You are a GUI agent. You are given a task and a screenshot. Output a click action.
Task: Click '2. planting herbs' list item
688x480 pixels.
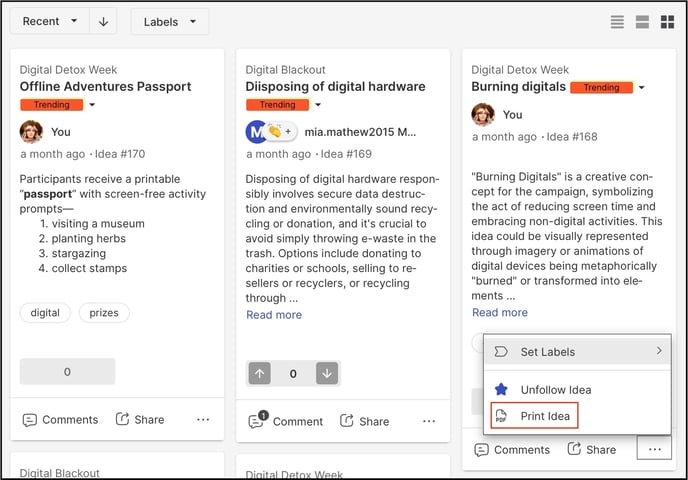click(82, 239)
